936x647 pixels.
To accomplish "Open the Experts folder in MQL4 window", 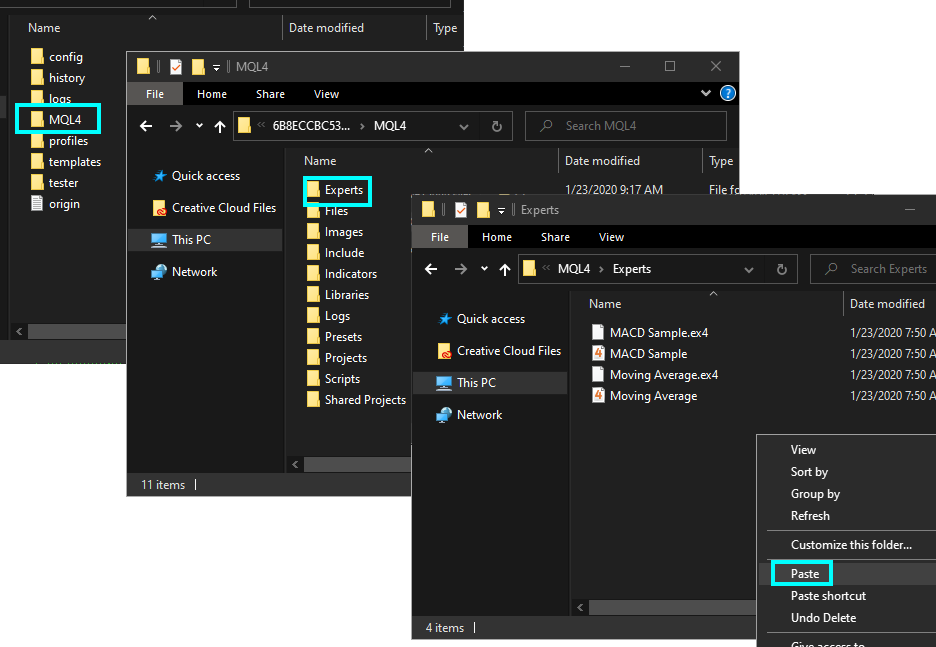I will pyautogui.click(x=335, y=190).
